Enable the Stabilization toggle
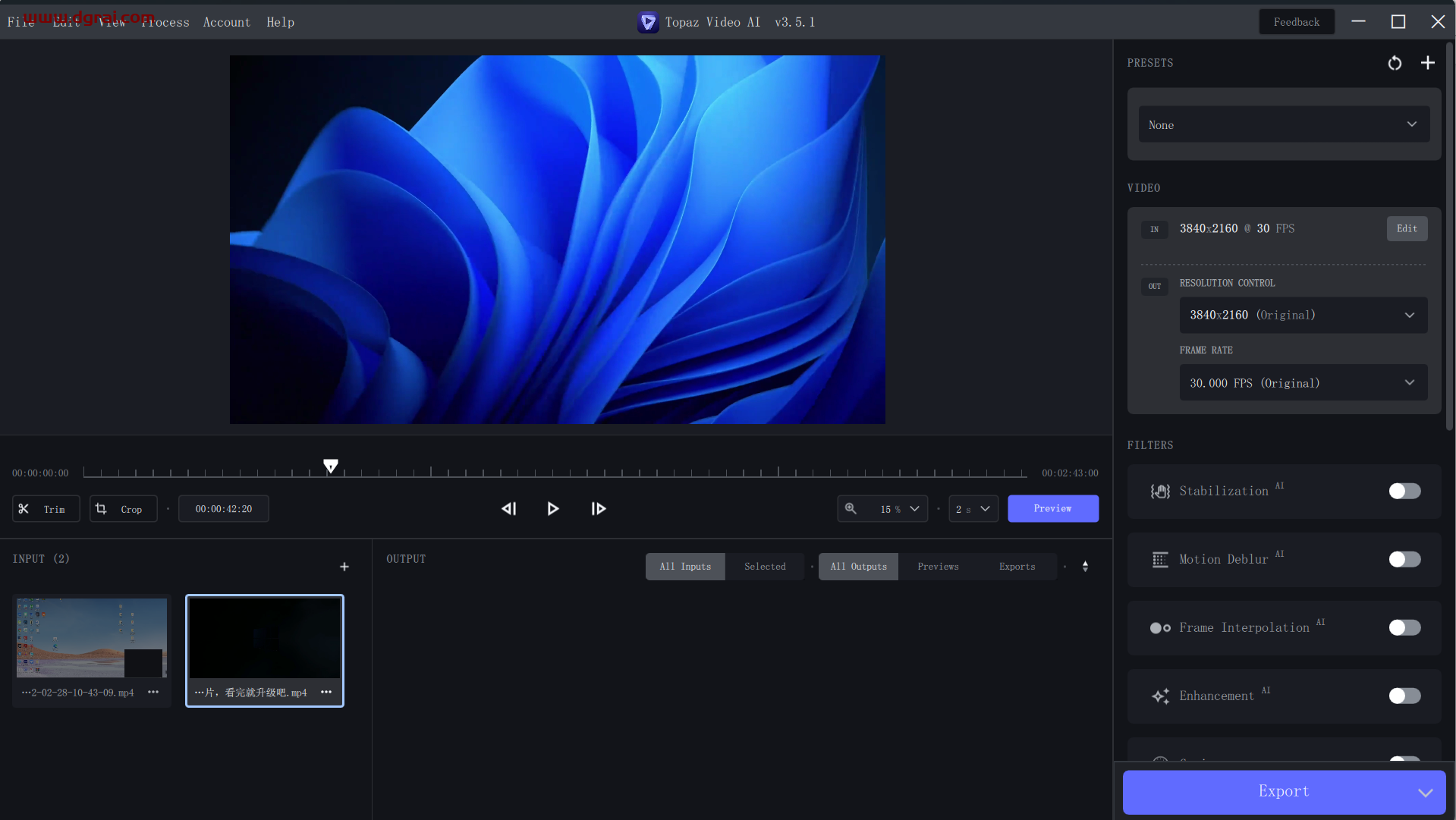This screenshot has width=1456, height=820. click(x=1404, y=492)
